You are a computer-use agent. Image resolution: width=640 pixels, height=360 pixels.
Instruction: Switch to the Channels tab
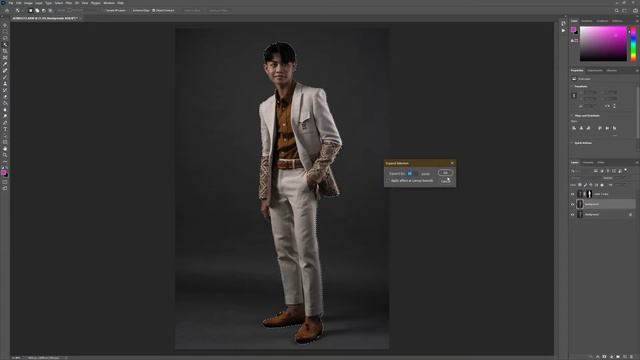click(x=588, y=162)
